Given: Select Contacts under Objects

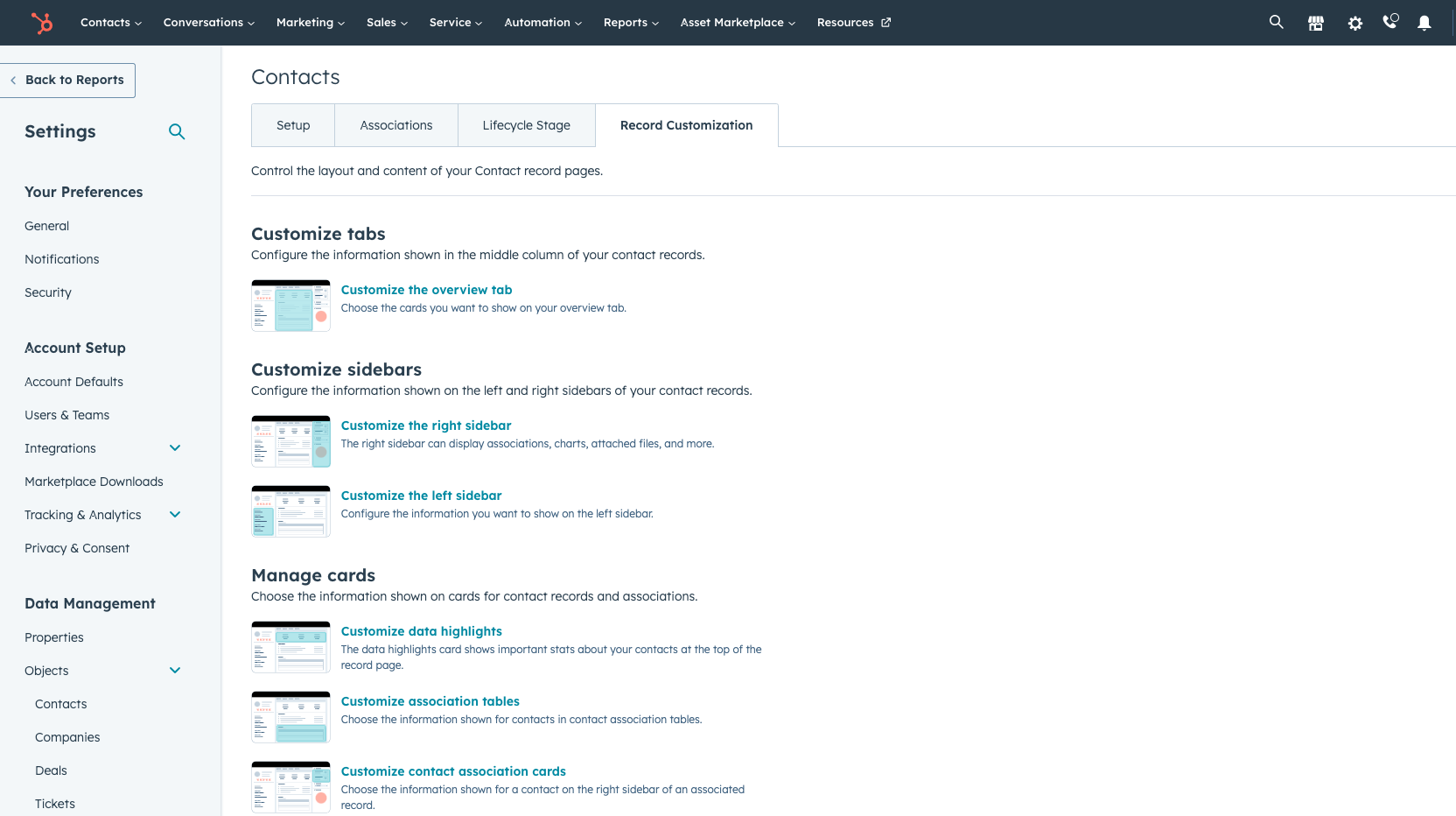Looking at the screenshot, I should tap(61, 704).
